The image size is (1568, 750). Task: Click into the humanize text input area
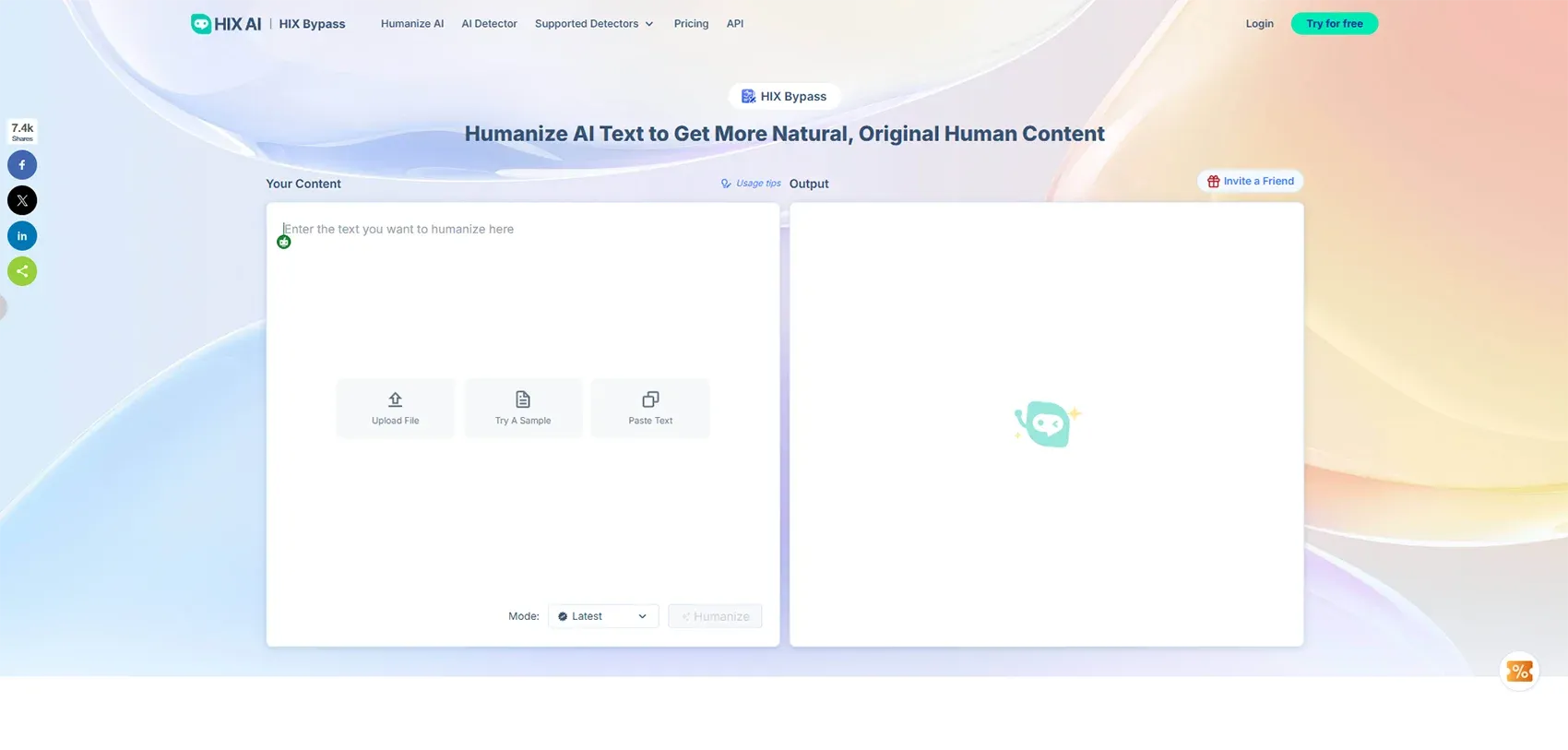(x=522, y=295)
